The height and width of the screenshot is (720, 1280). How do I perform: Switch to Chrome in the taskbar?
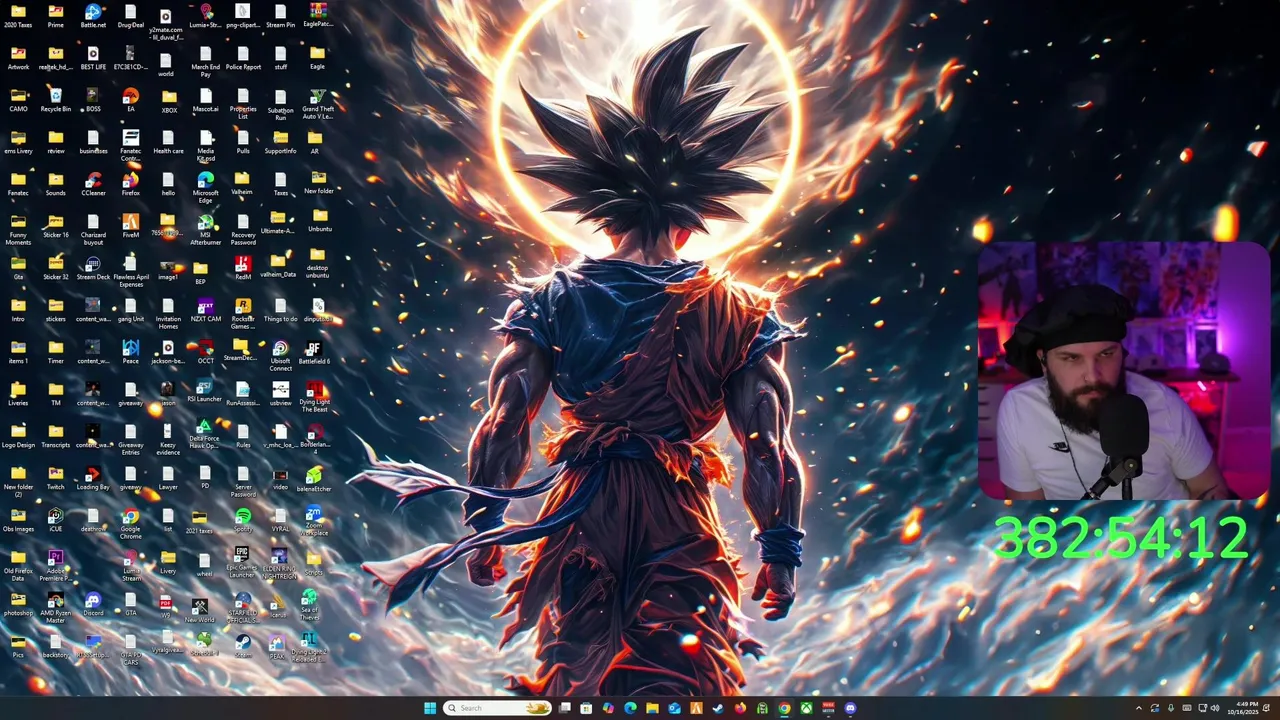(x=784, y=708)
